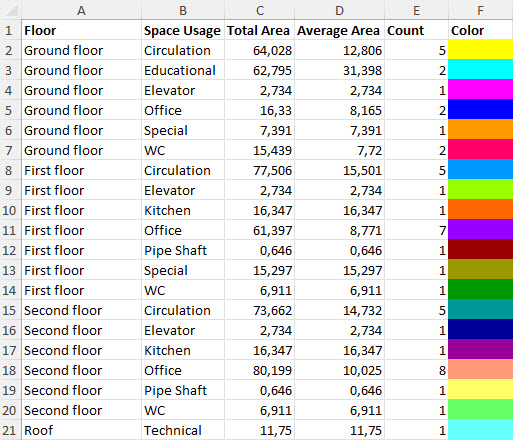Click the select-all corner triangle

11,10
